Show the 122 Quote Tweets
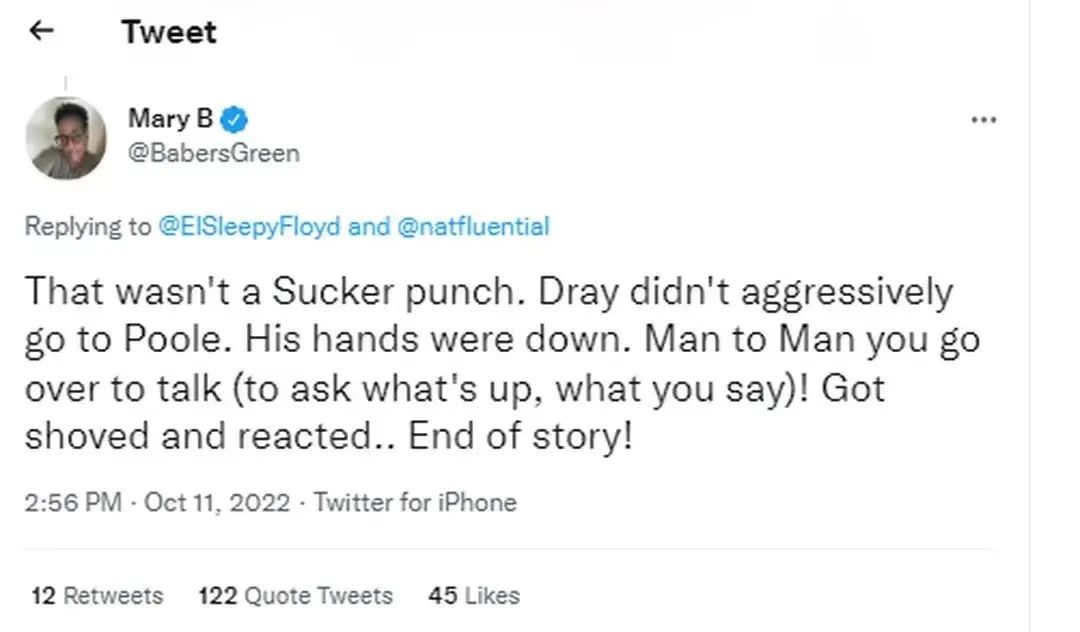This screenshot has width=1080, height=632. [296, 596]
